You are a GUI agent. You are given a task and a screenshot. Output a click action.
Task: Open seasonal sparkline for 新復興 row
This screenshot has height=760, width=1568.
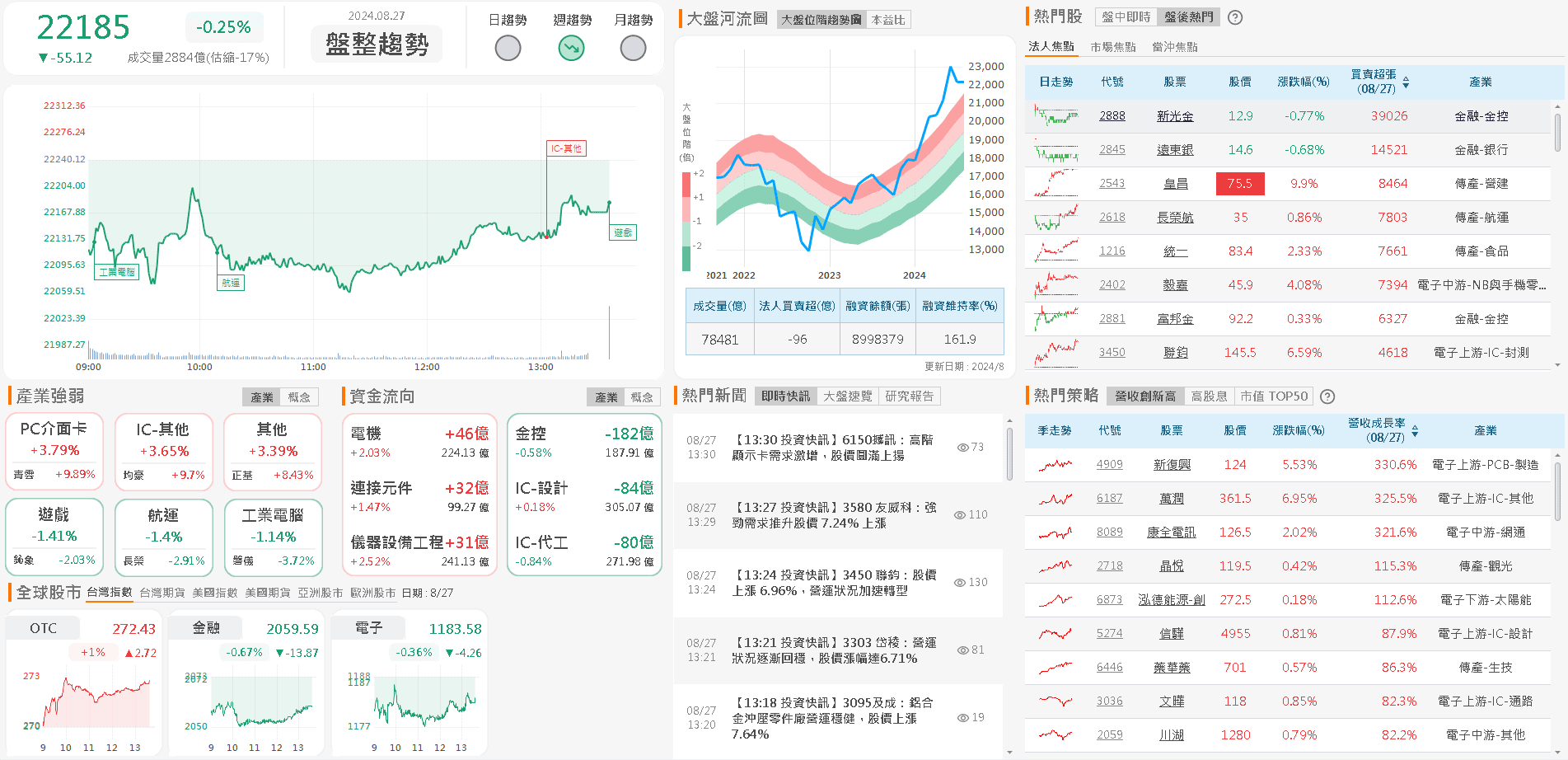point(1055,465)
